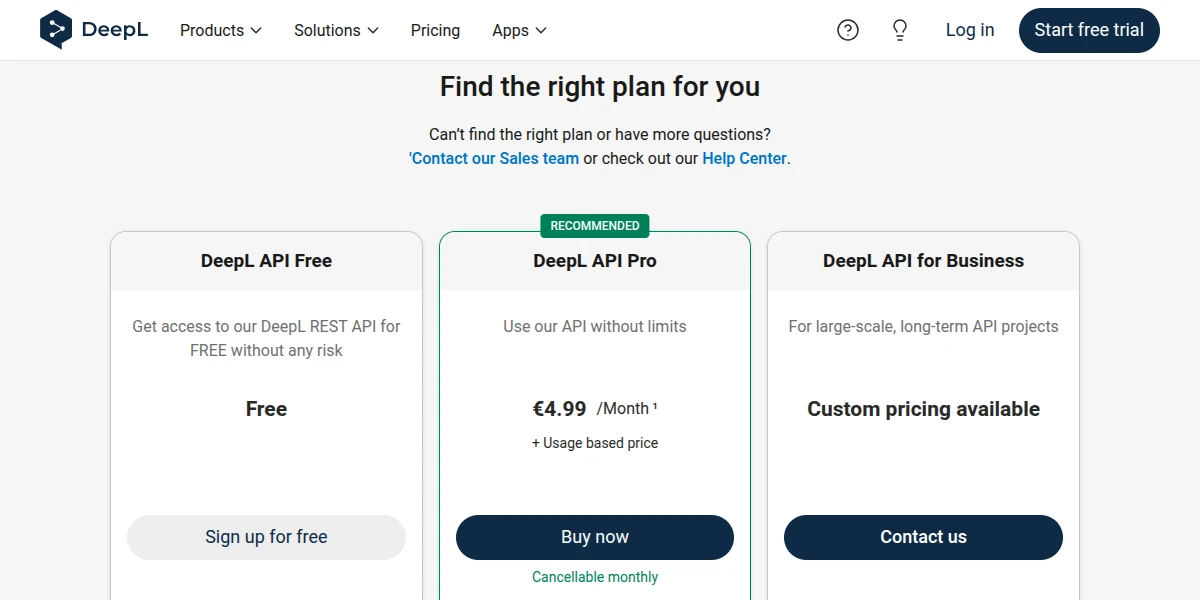
Task: Click Sign up for free button
Action: coord(266,537)
